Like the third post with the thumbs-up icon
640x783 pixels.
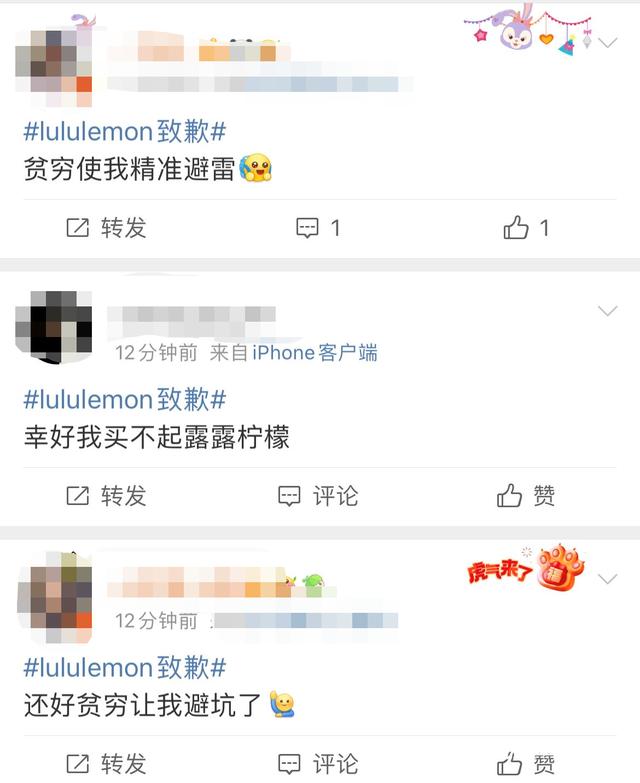(509, 764)
